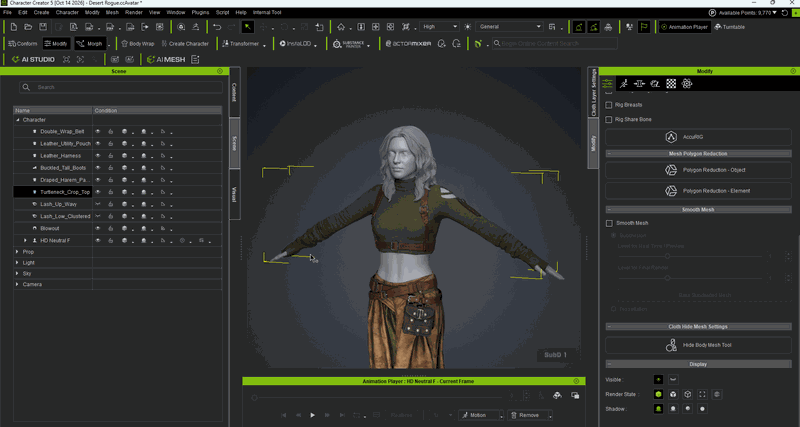Toggle the lock icon of Leather_Utility_Pouch
Image resolution: width=800 pixels, height=427 pixels.
coord(110,144)
